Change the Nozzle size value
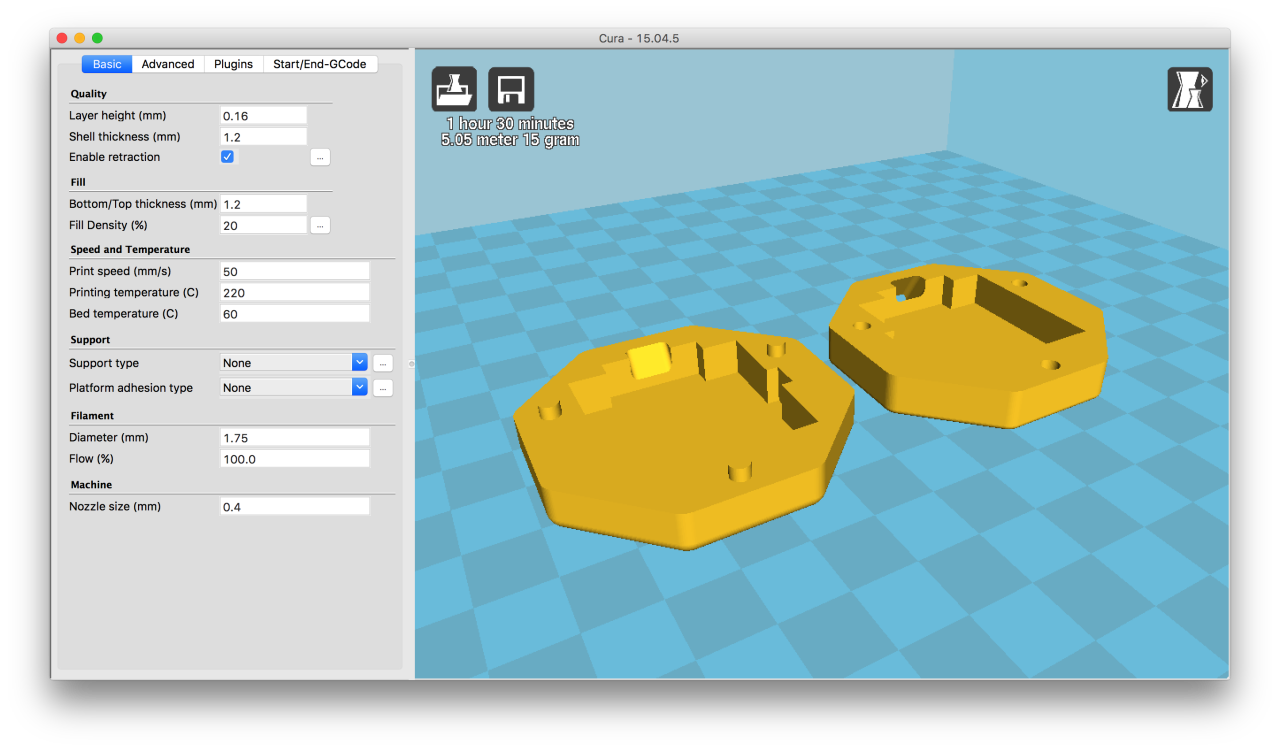This screenshot has height=751, width=1280. [294, 505]
